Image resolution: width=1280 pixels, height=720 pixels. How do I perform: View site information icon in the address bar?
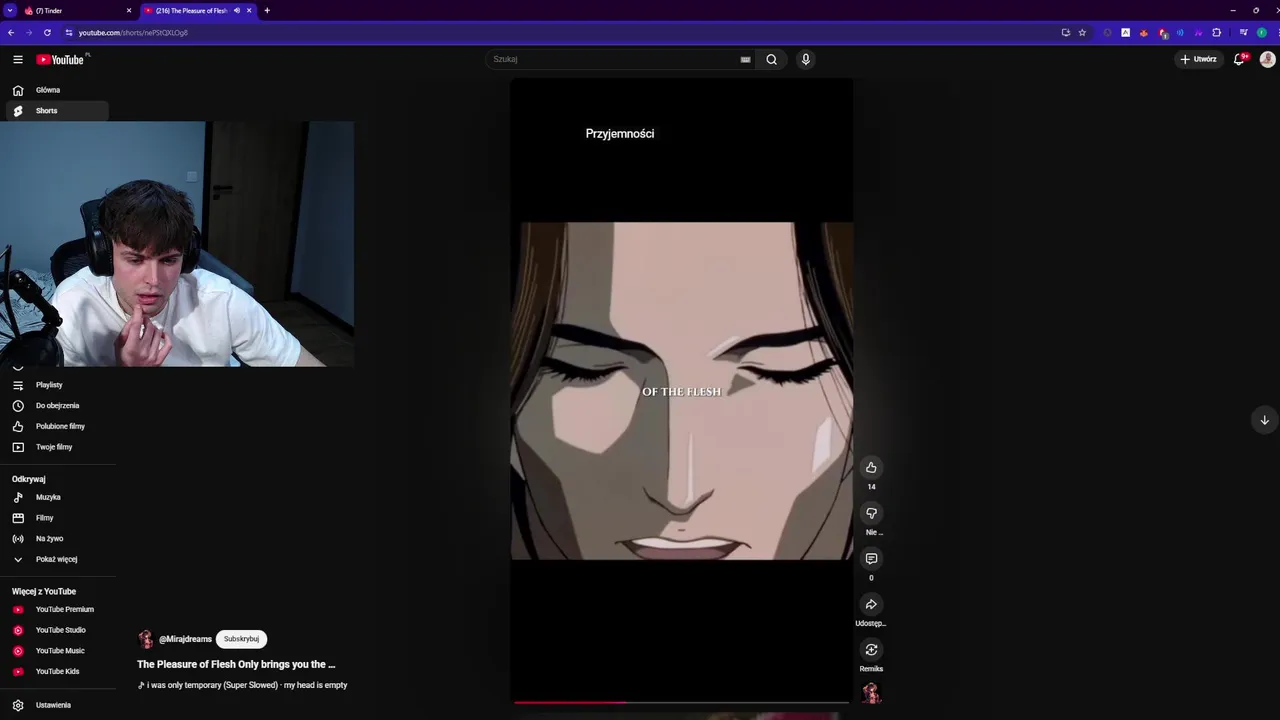pyautogui.click(x=69, y=33)
